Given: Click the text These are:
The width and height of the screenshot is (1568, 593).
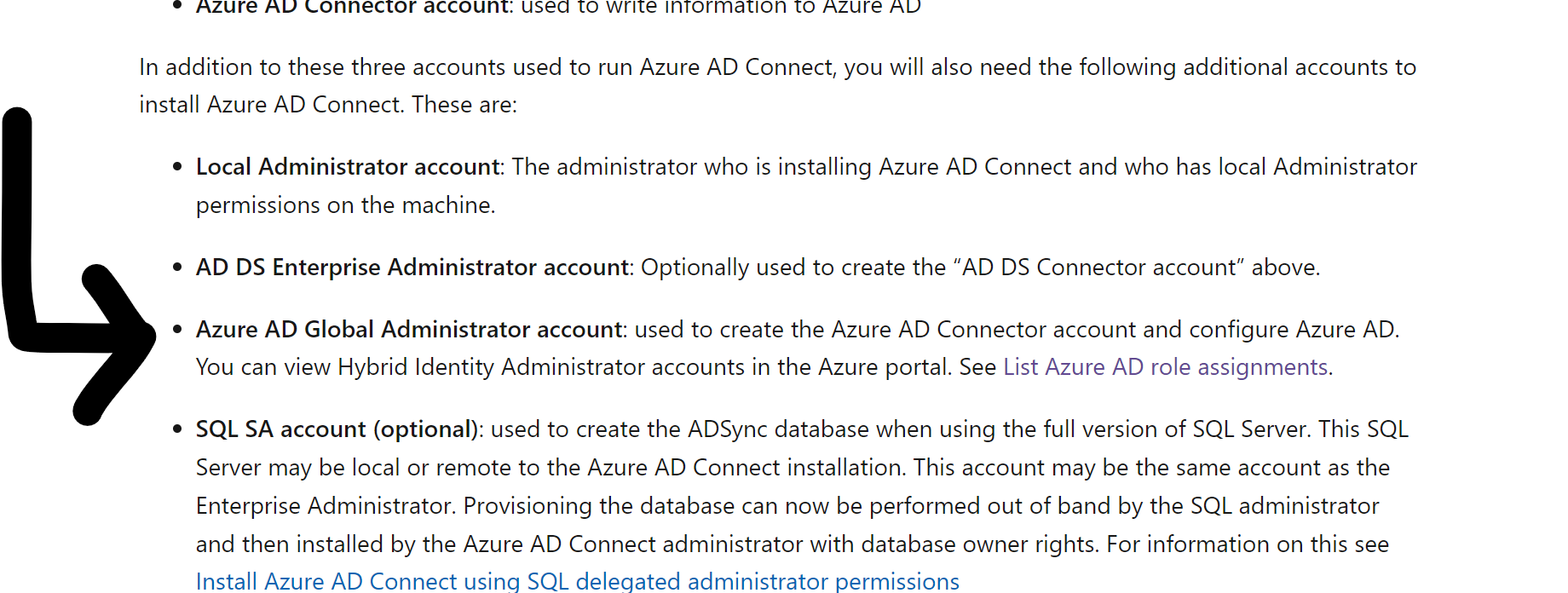Looking at the screenshot, I should click(x=464, y=105).
